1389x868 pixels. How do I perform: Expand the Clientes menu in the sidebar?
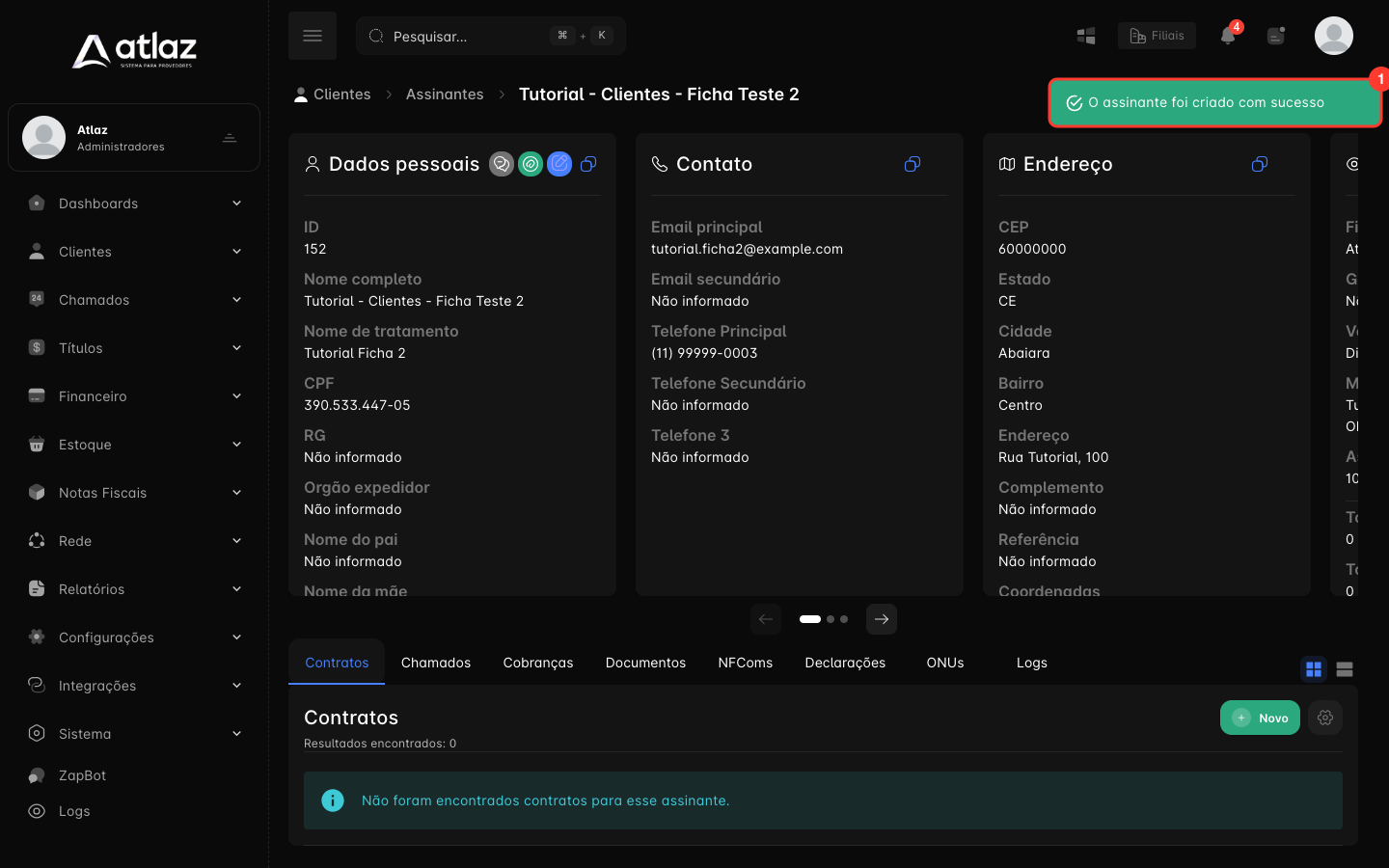coord(135,252)
